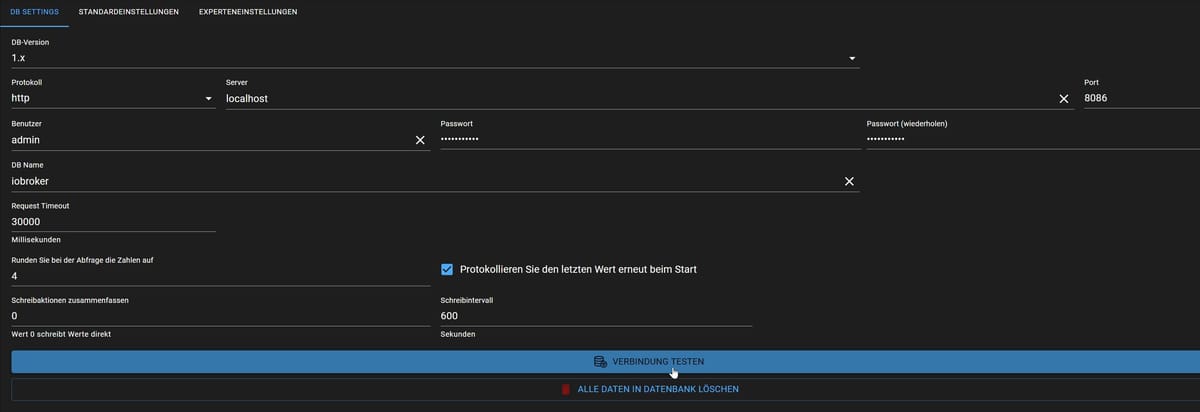Focus the Request Timeout field 30000
Viewport: 1200px width, 412px height.
point(113,222)
